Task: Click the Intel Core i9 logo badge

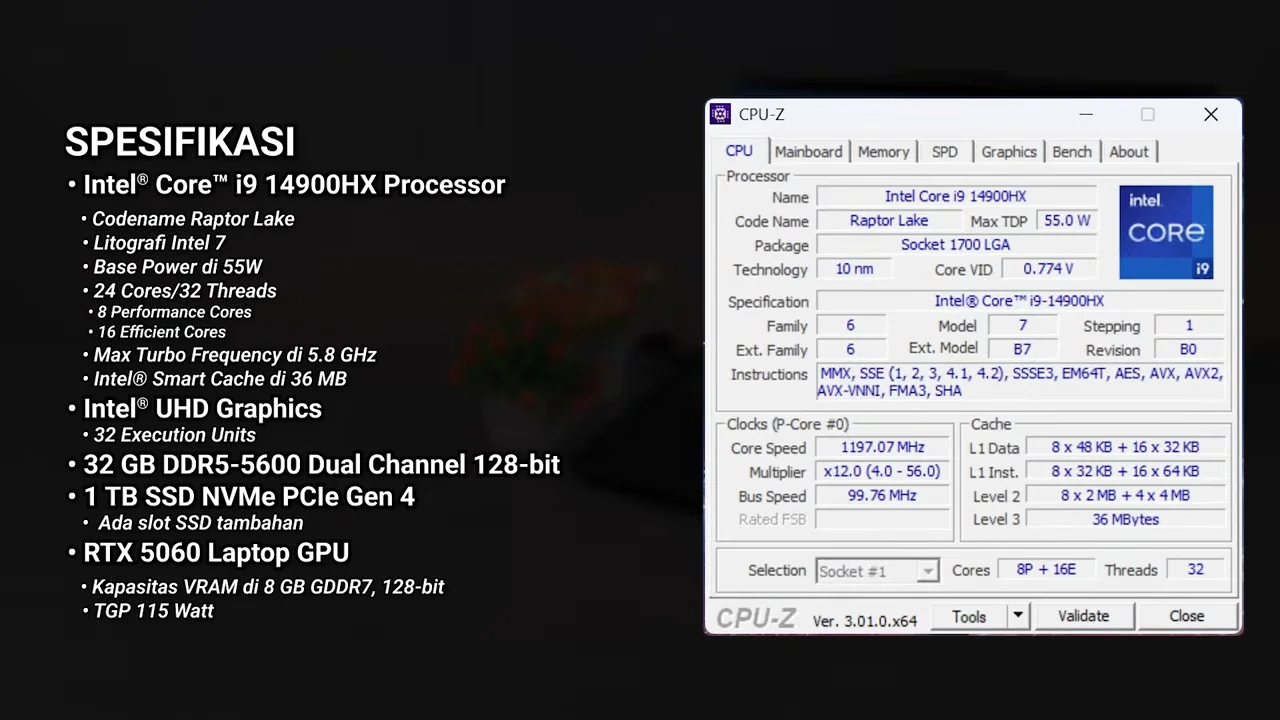Action: (1166, 232)
